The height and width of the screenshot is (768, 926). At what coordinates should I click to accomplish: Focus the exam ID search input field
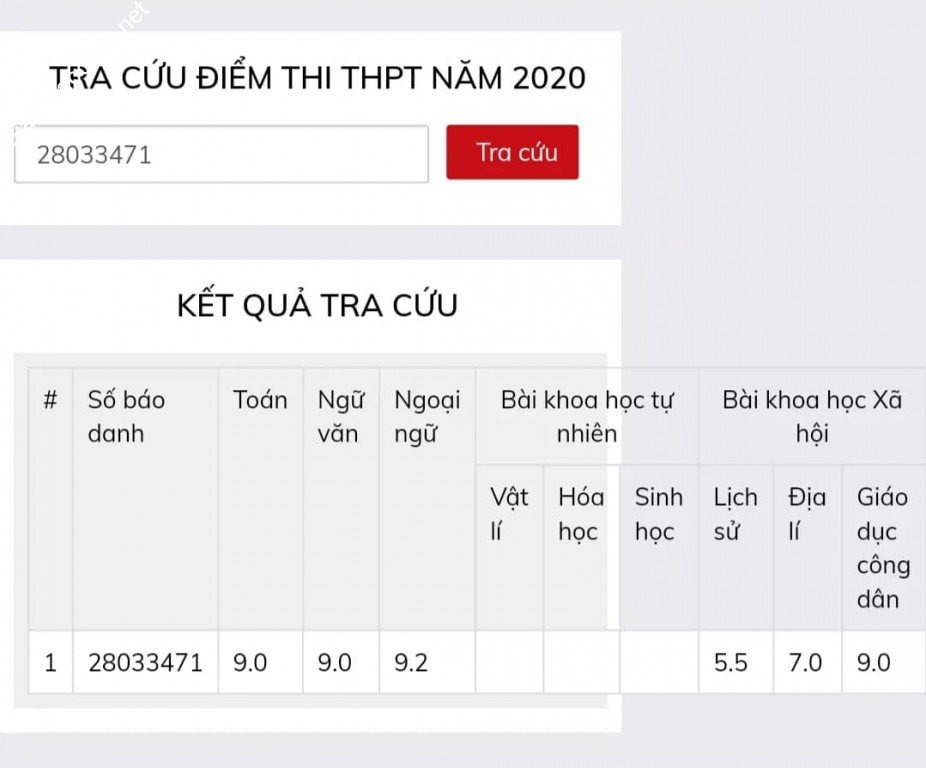(x=221, y=155)
